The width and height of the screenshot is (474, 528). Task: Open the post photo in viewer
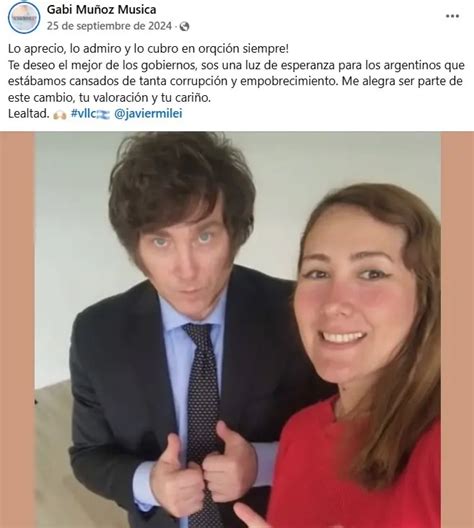point(237,330)
